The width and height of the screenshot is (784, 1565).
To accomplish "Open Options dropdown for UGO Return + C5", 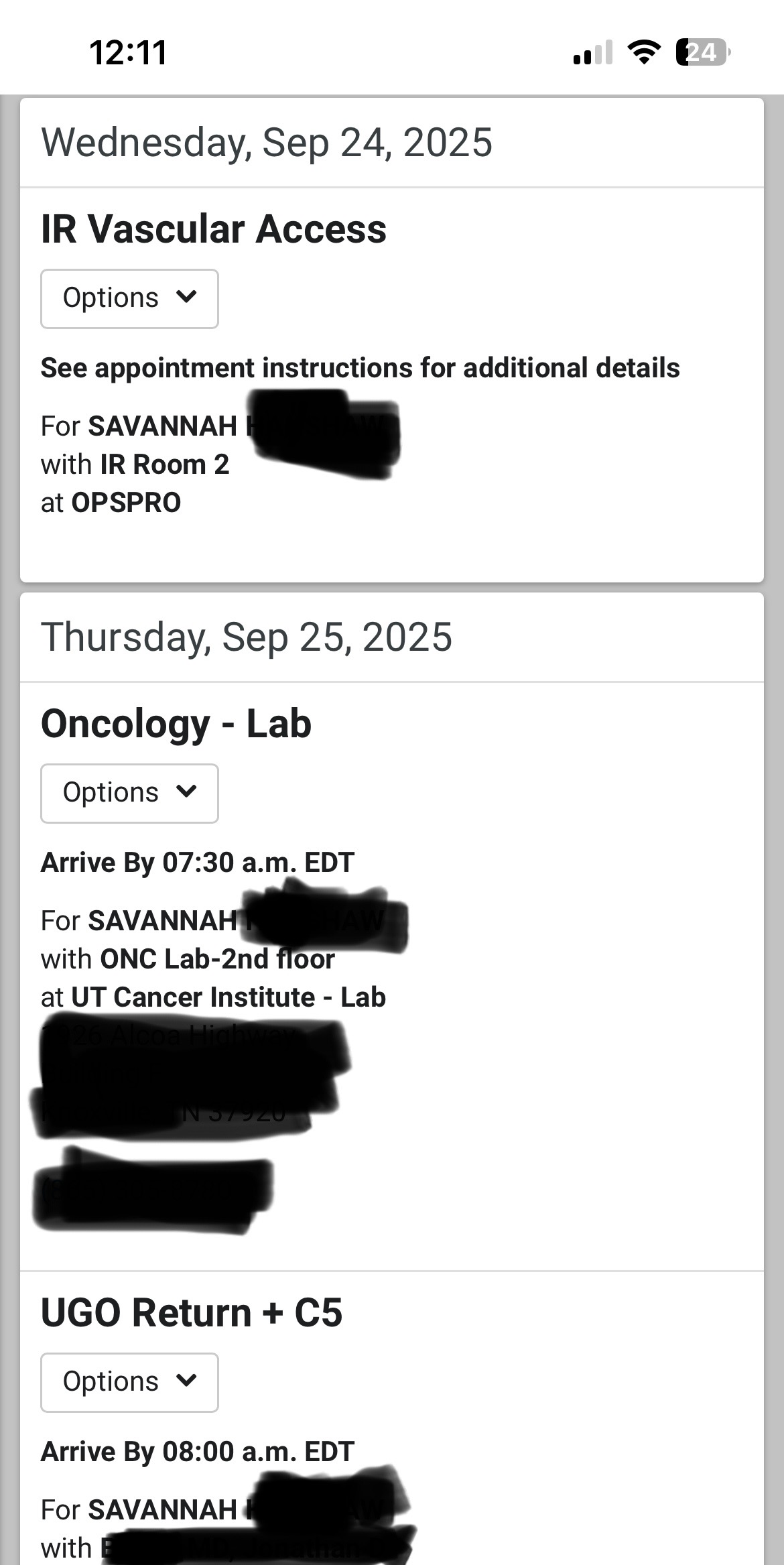I will [129, 1382].
